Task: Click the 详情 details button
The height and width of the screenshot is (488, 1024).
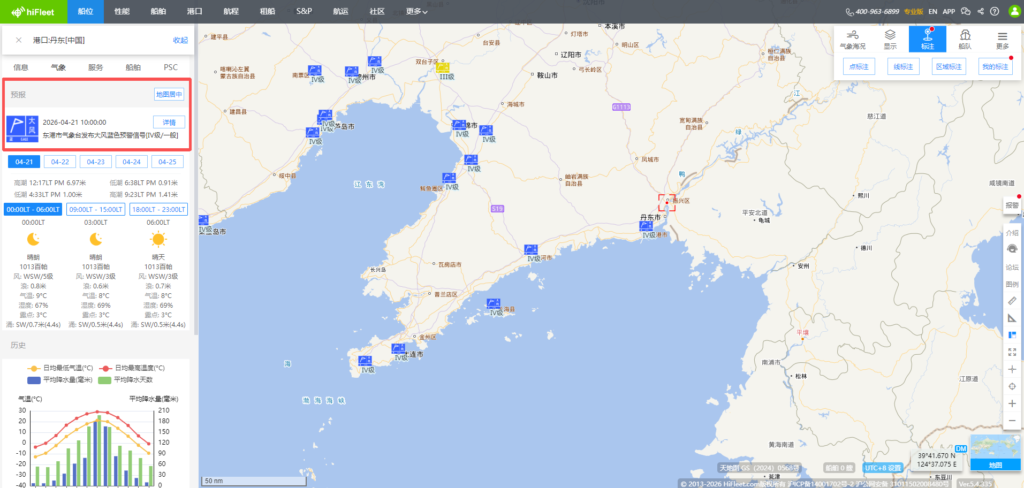Action: pyautogui.click(x=168, y=122)
